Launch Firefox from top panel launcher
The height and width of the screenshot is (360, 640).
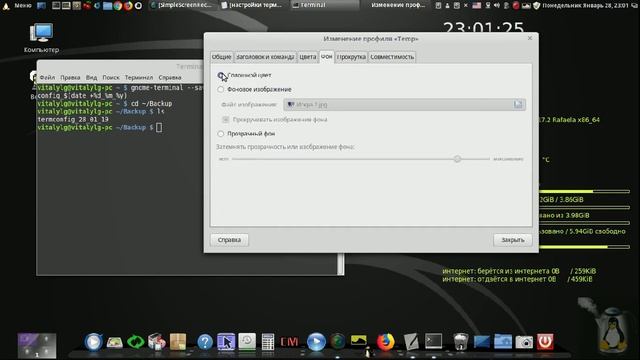click(128, 5)
